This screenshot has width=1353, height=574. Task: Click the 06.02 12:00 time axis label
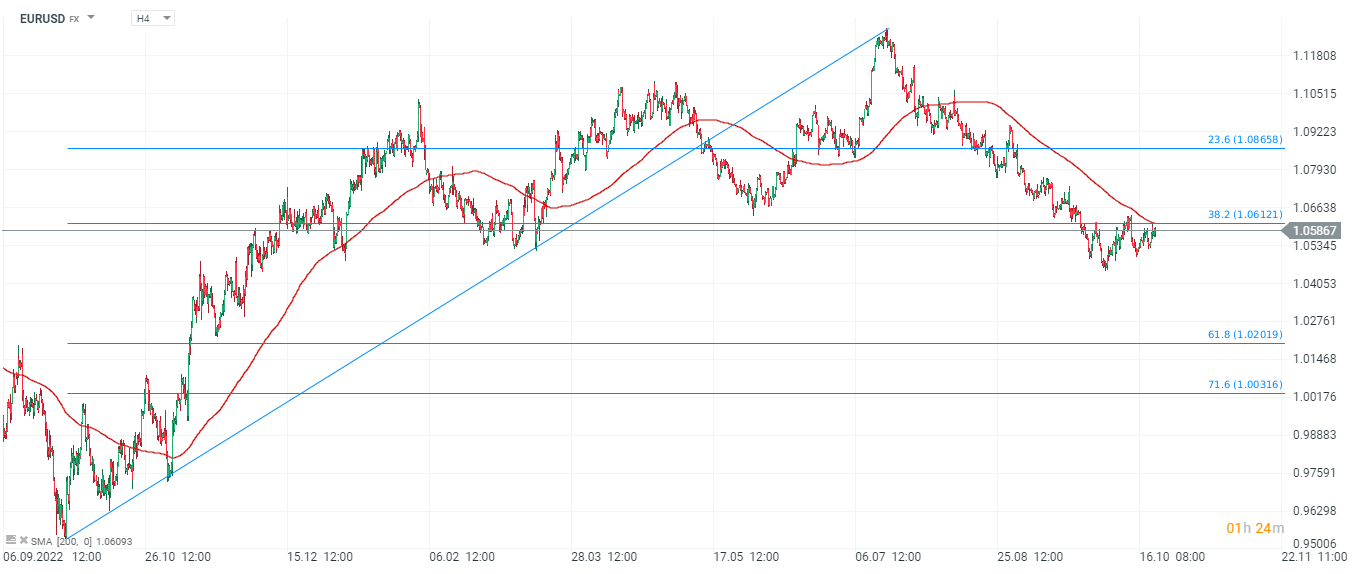tap(462, 555)
